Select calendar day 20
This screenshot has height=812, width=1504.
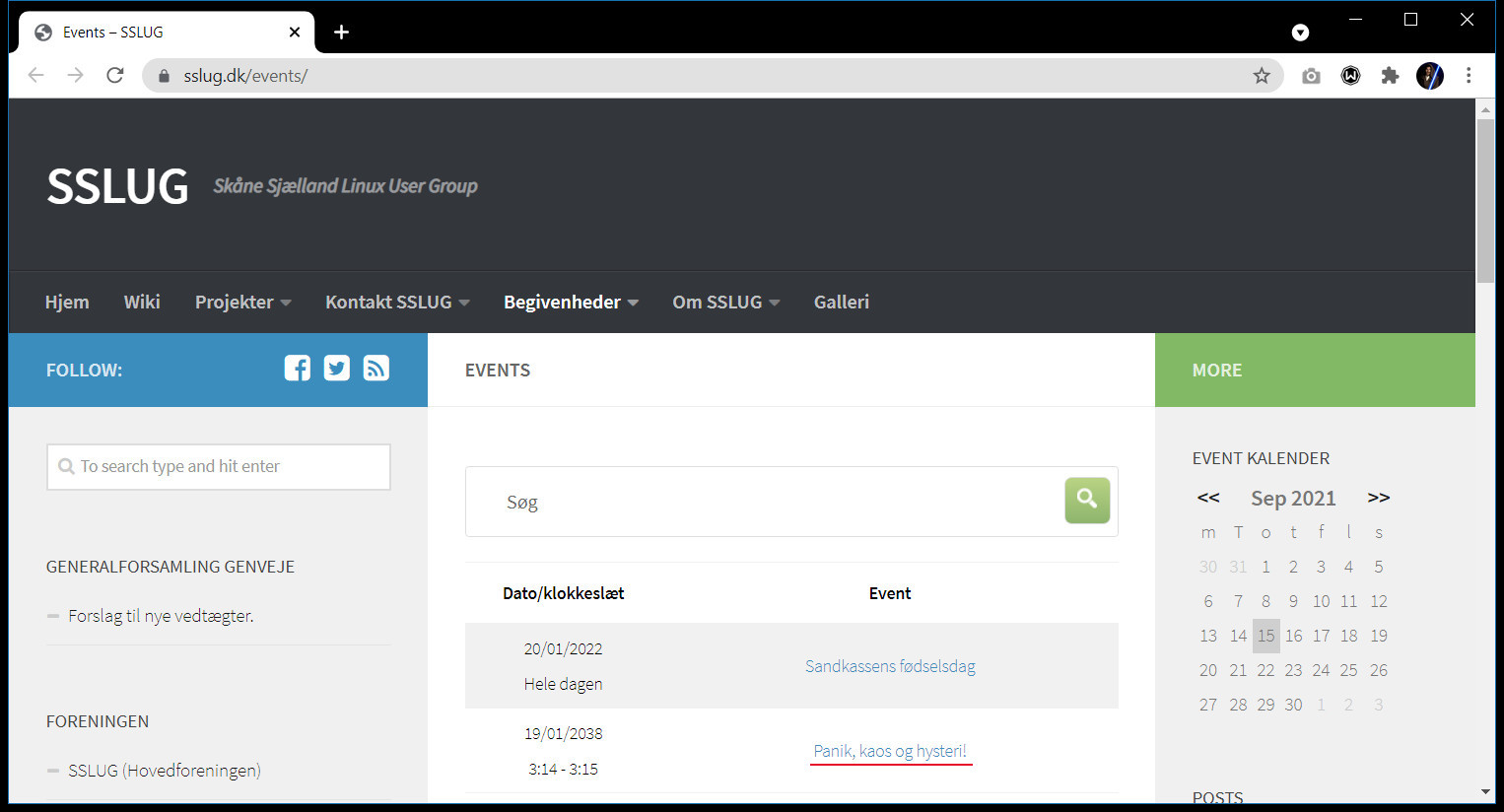[x=1208, y=670]
